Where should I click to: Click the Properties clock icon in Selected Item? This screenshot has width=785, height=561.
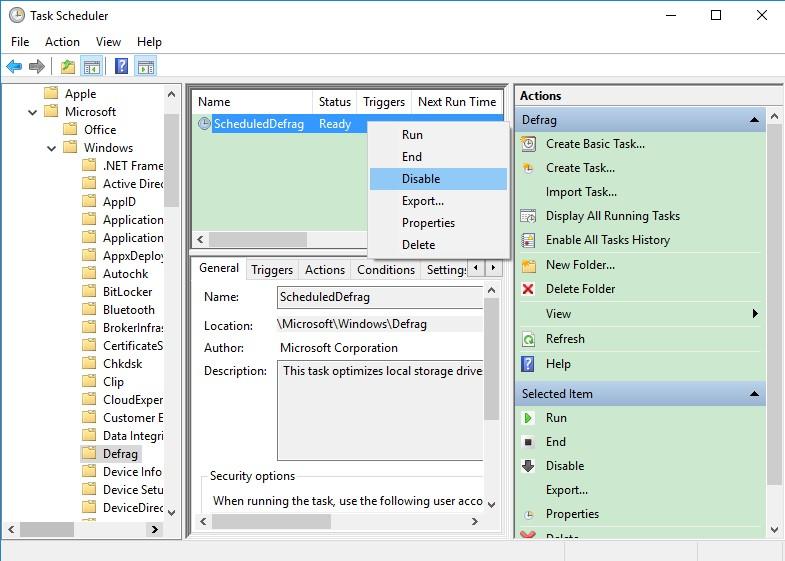tap(529, 514)
